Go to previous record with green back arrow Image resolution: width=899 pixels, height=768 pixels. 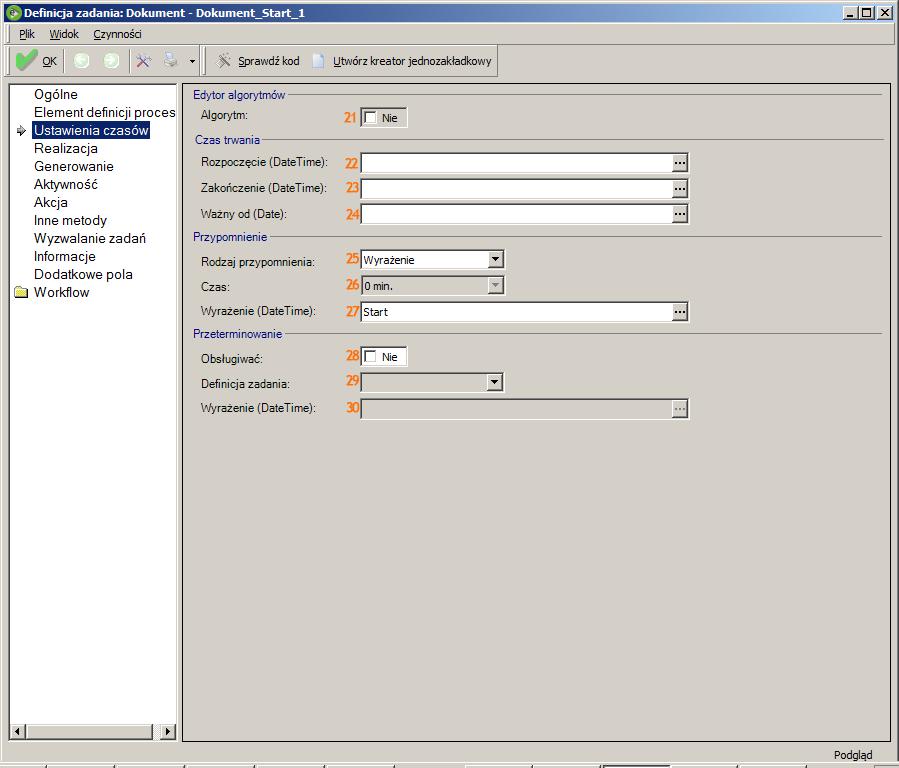click(x=81, y=61)
